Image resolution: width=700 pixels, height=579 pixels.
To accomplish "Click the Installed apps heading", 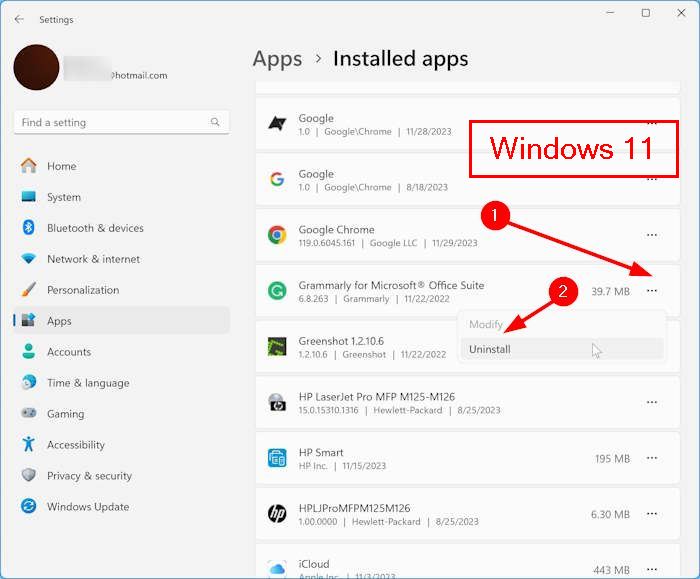I will click(400, 59).
